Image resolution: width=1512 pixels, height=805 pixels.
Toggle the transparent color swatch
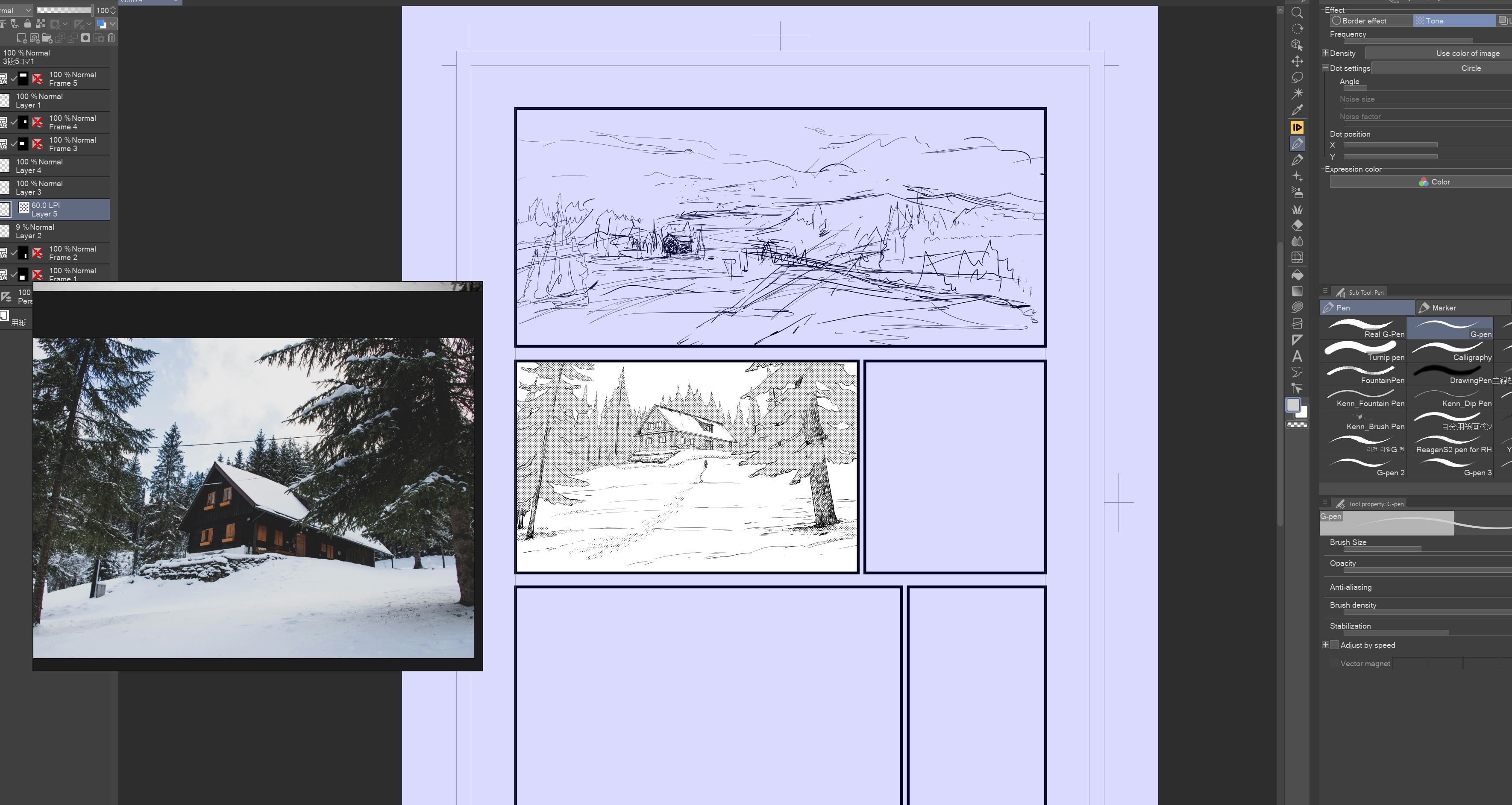(1297, 425)
